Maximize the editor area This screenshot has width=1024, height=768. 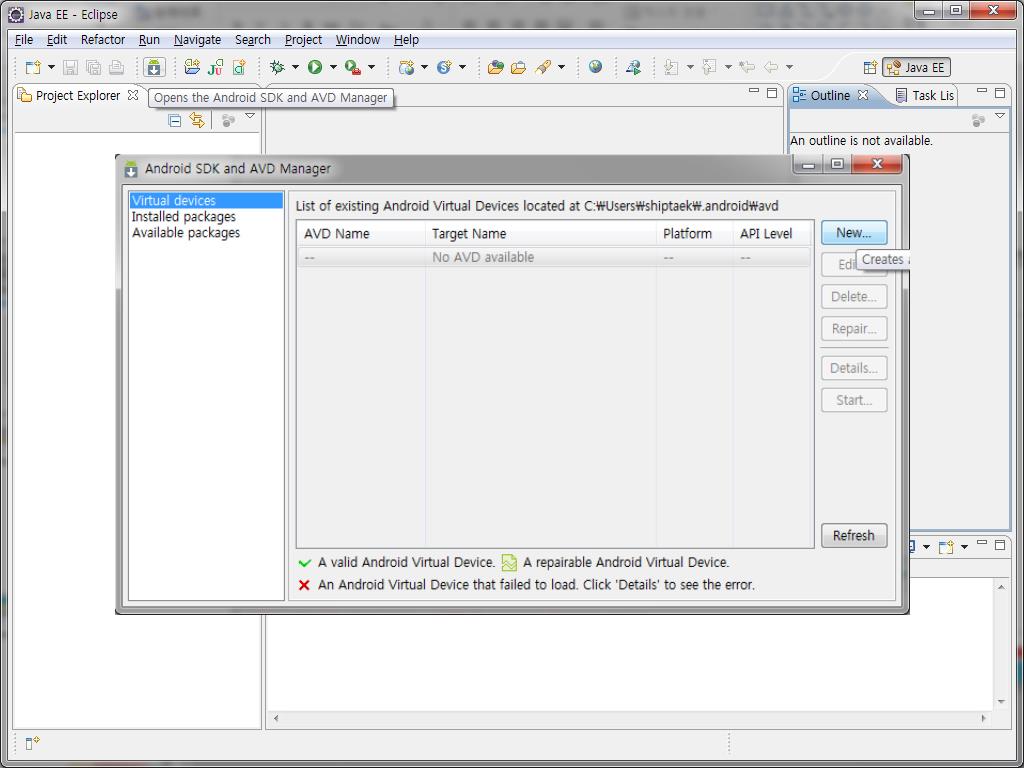[x=772, y=93]
